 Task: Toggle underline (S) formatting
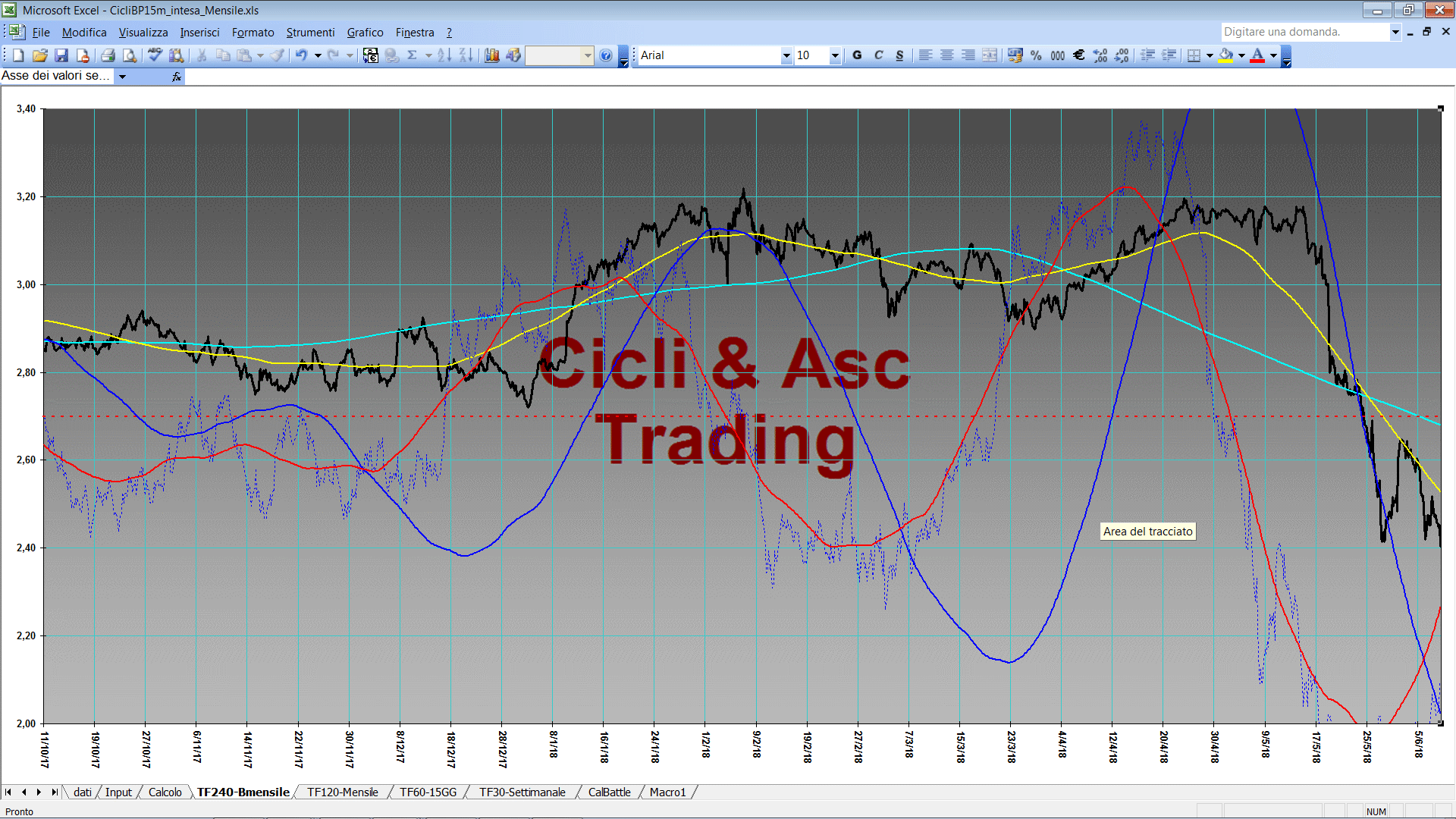[x=899, y=55]
